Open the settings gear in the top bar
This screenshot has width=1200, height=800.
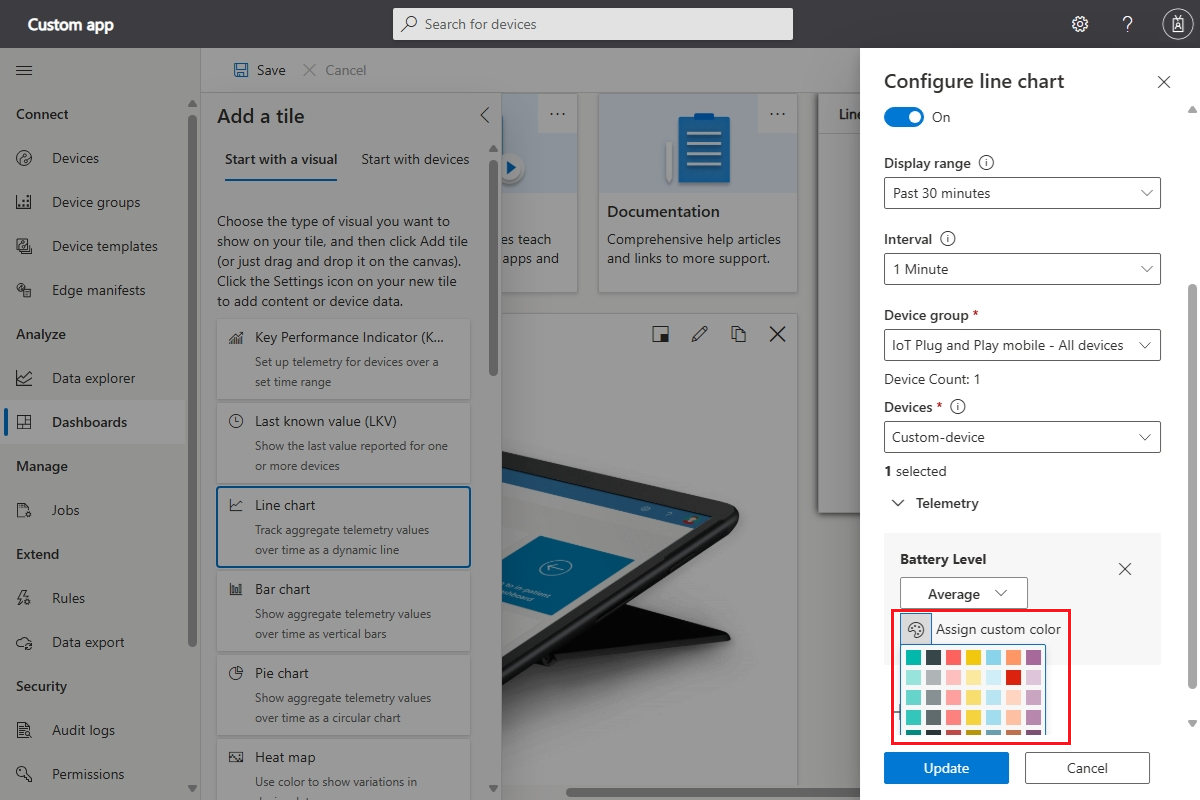(1080, 23)
